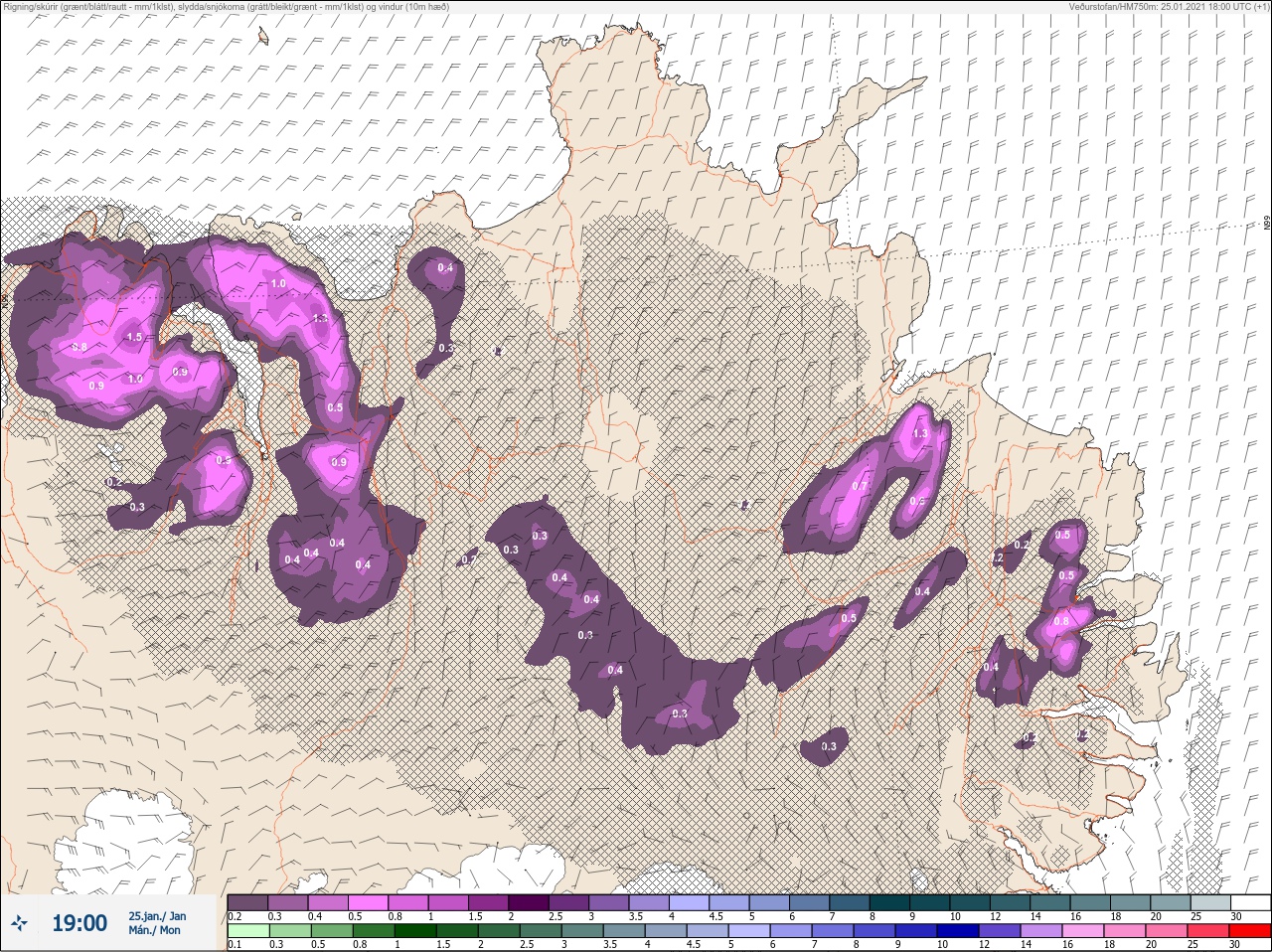Image resolution: width=1272 pixels, height=952 pixels.
Task: Select the '25.jan./ Jan' date text
Action: tap(157, 915)
